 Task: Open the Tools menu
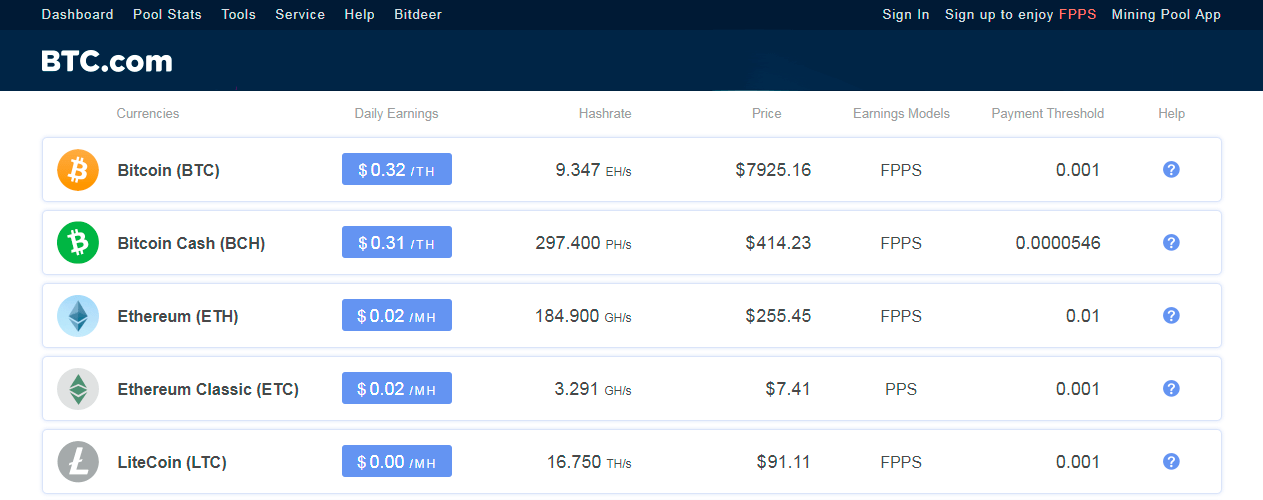[x=238, y=14]
